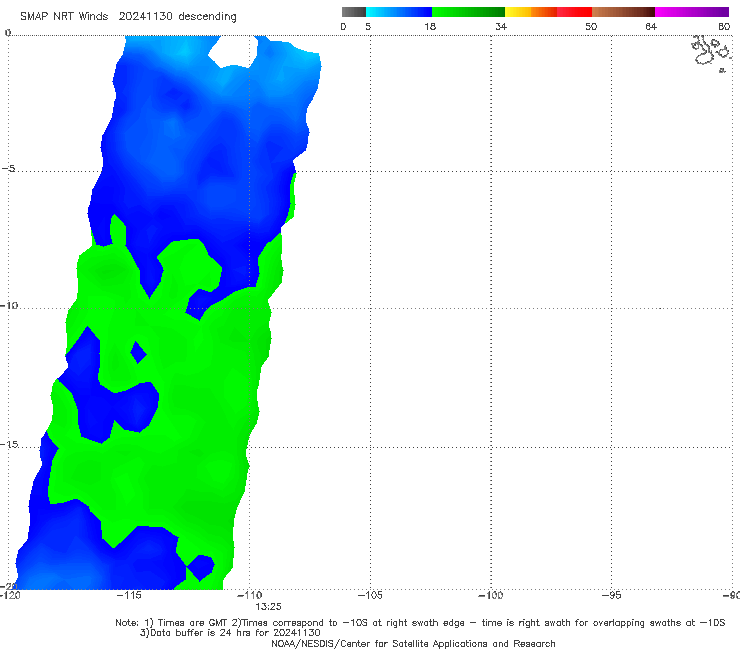This screenshot has height=650, width=740.
Task: Click the color bar label '34'
Action: coord(501,26)
